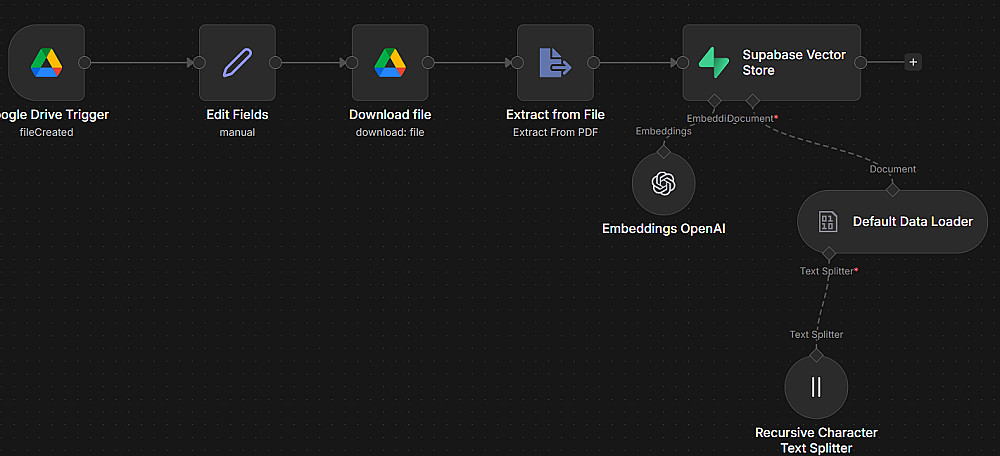Screen dimensions: 1000x456
Task: Click the Download file output connector
Action: tap(429, 63)
